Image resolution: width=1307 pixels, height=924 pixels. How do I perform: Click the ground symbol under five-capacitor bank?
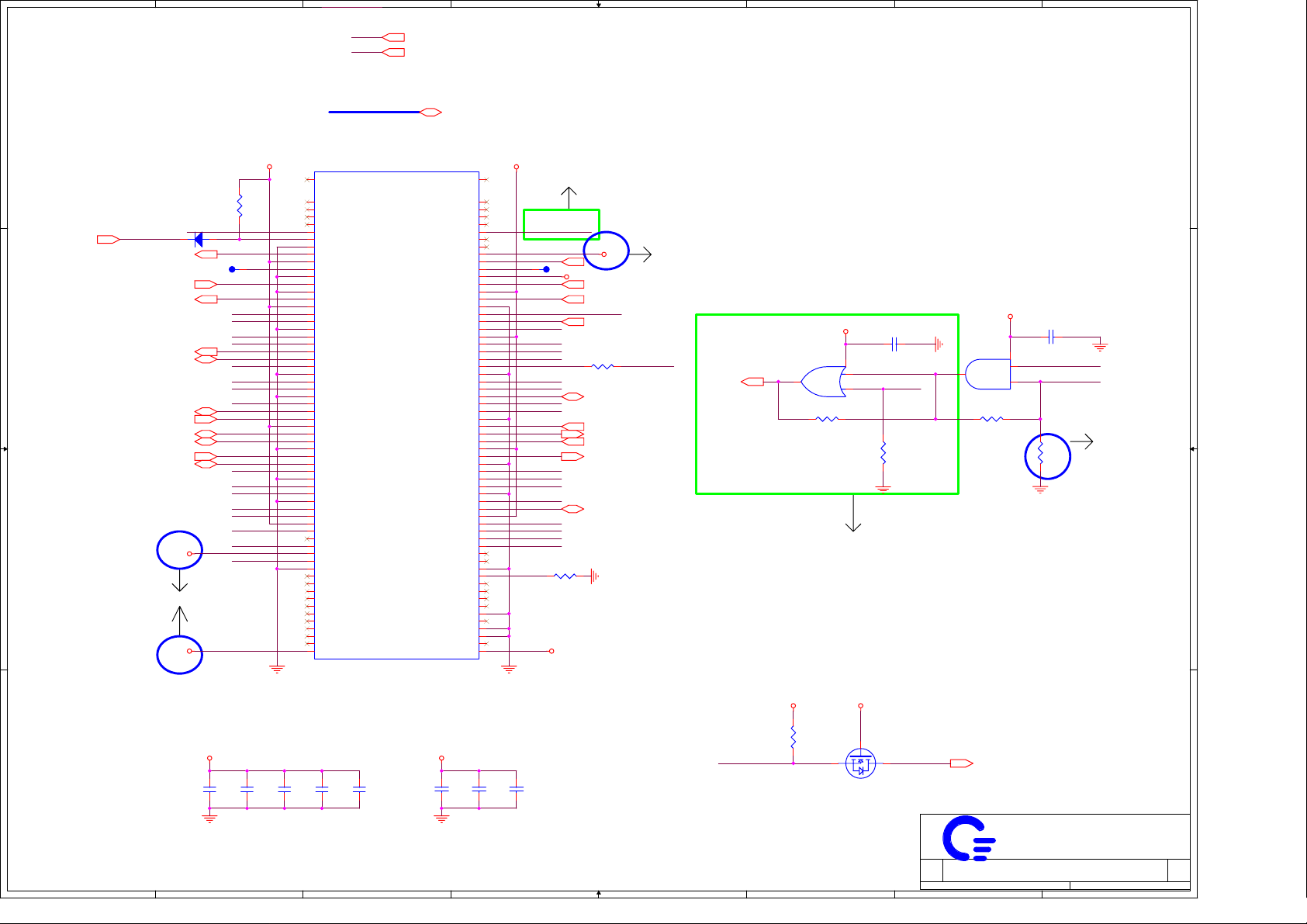tap(209, 818)
